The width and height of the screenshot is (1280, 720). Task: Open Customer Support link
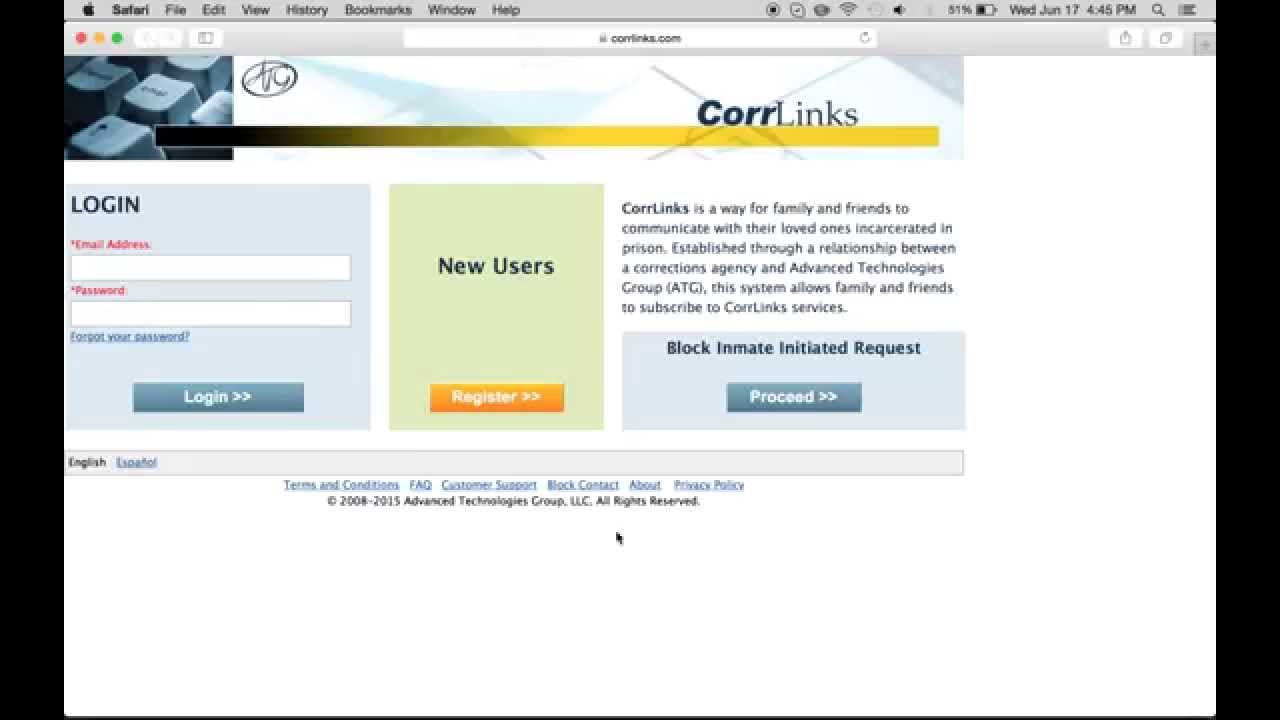489,485
